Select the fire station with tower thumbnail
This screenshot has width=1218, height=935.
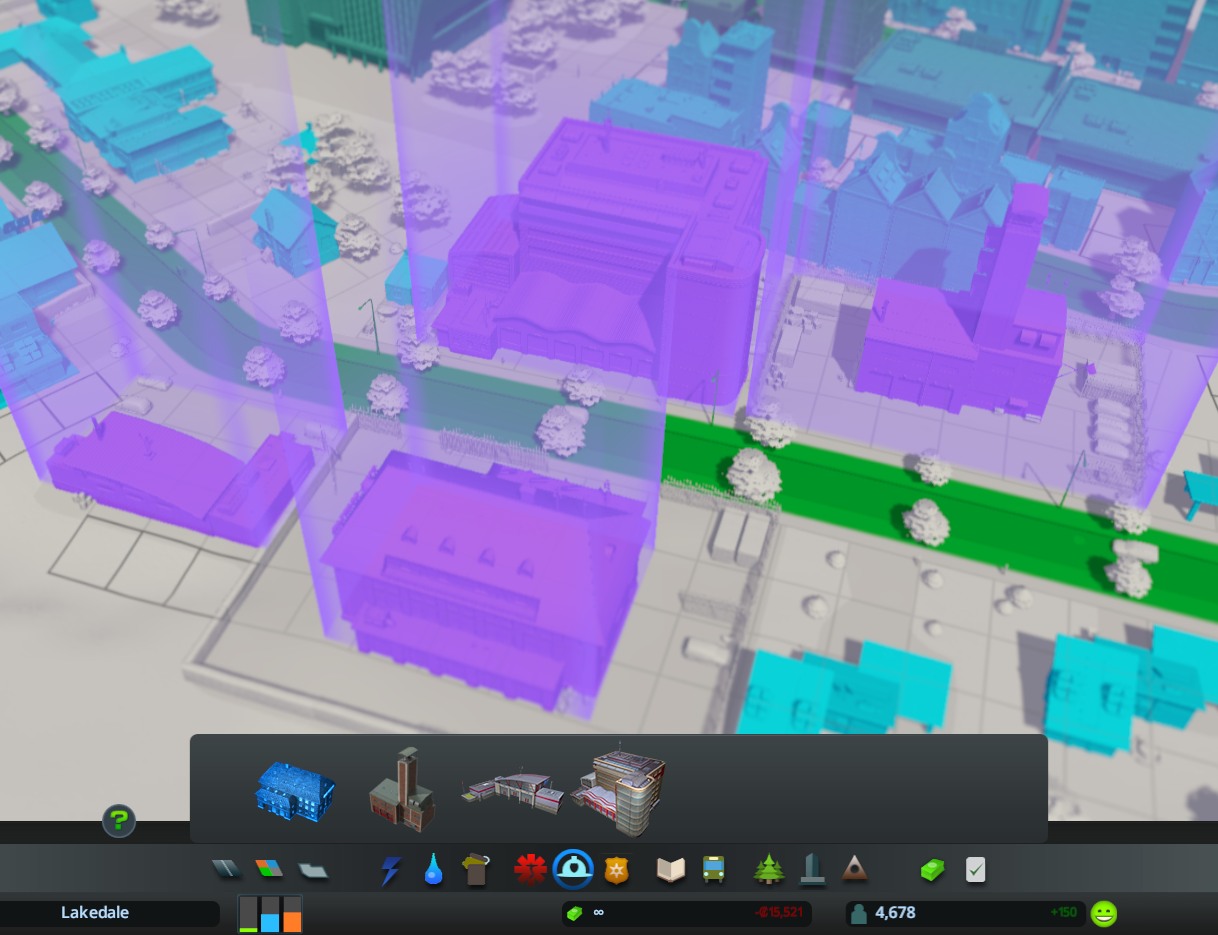pos(402,790)
